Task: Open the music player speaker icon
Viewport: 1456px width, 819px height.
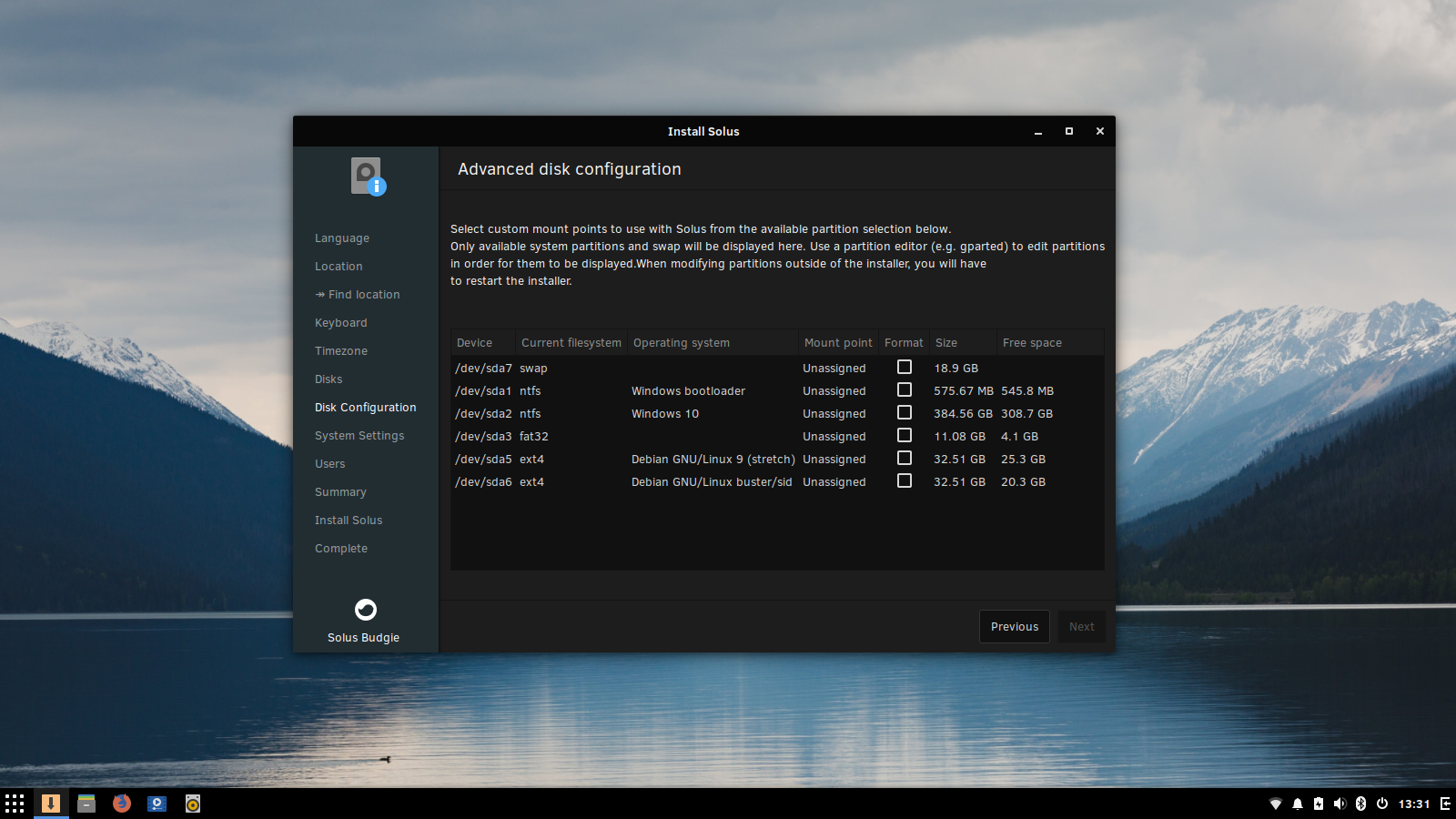Action: click(193, 804)
